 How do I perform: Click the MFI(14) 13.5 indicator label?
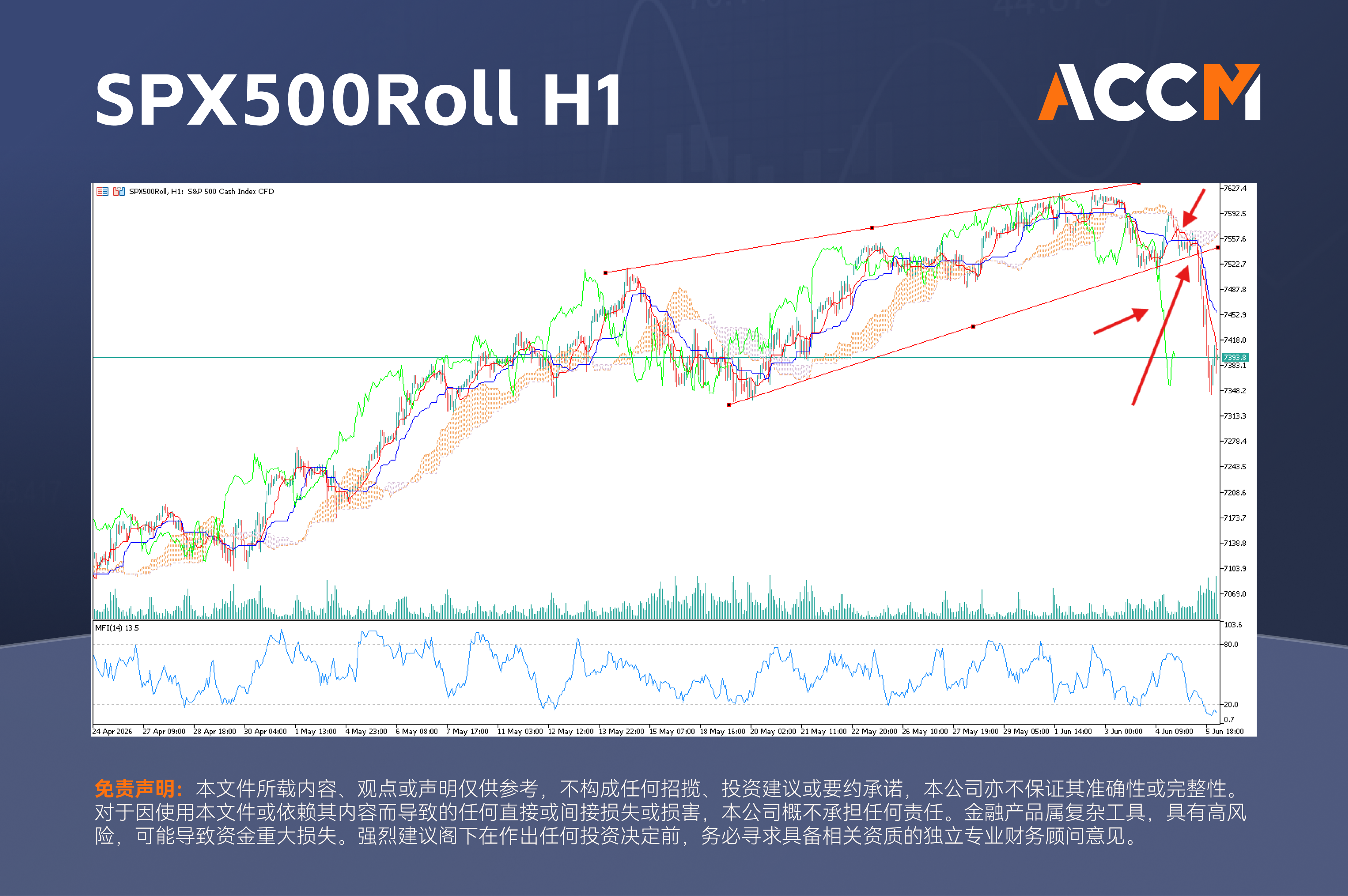(116, 627)
